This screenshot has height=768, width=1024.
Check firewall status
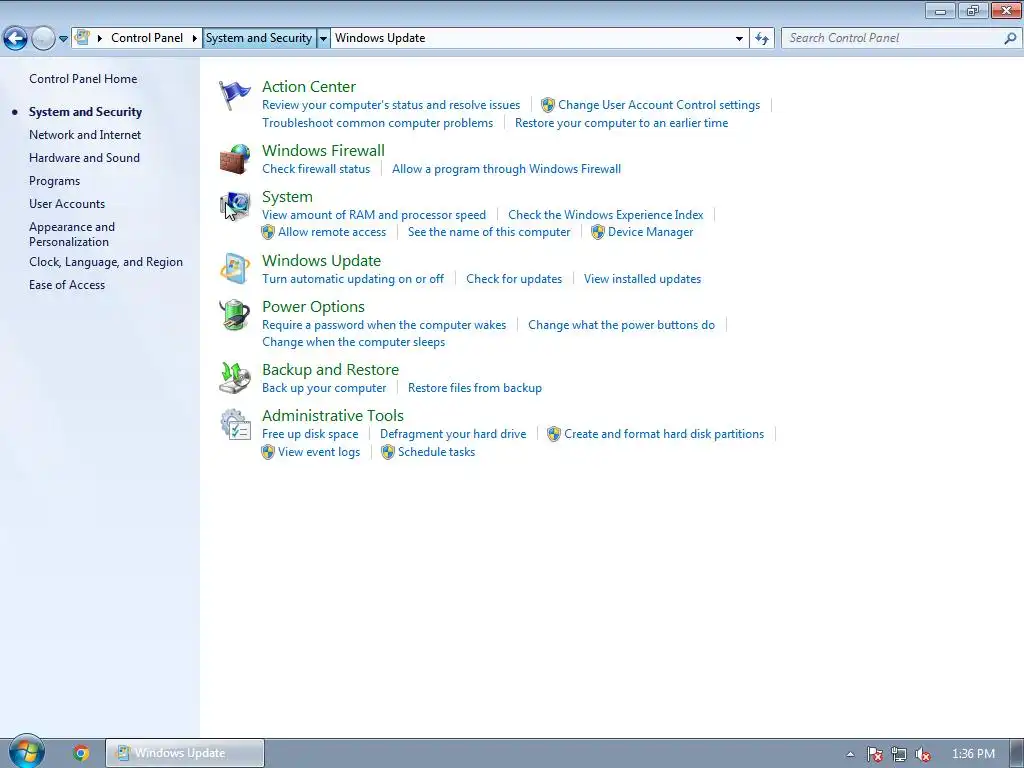click(x=316, y=169)
